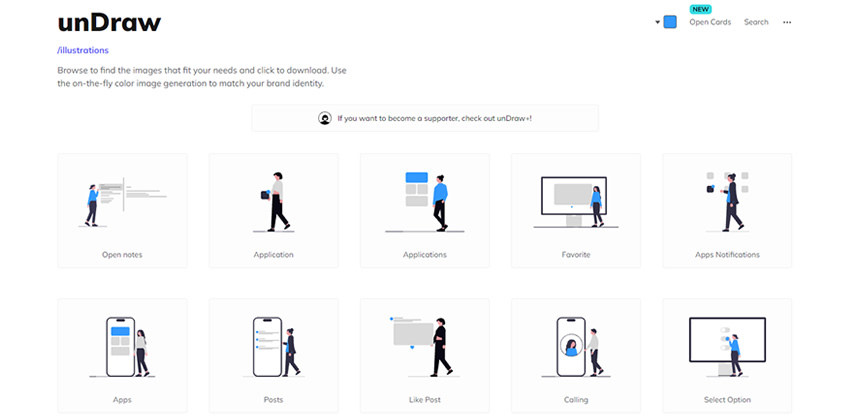Select the Apps Notifications illustration card

click(727, 211)
